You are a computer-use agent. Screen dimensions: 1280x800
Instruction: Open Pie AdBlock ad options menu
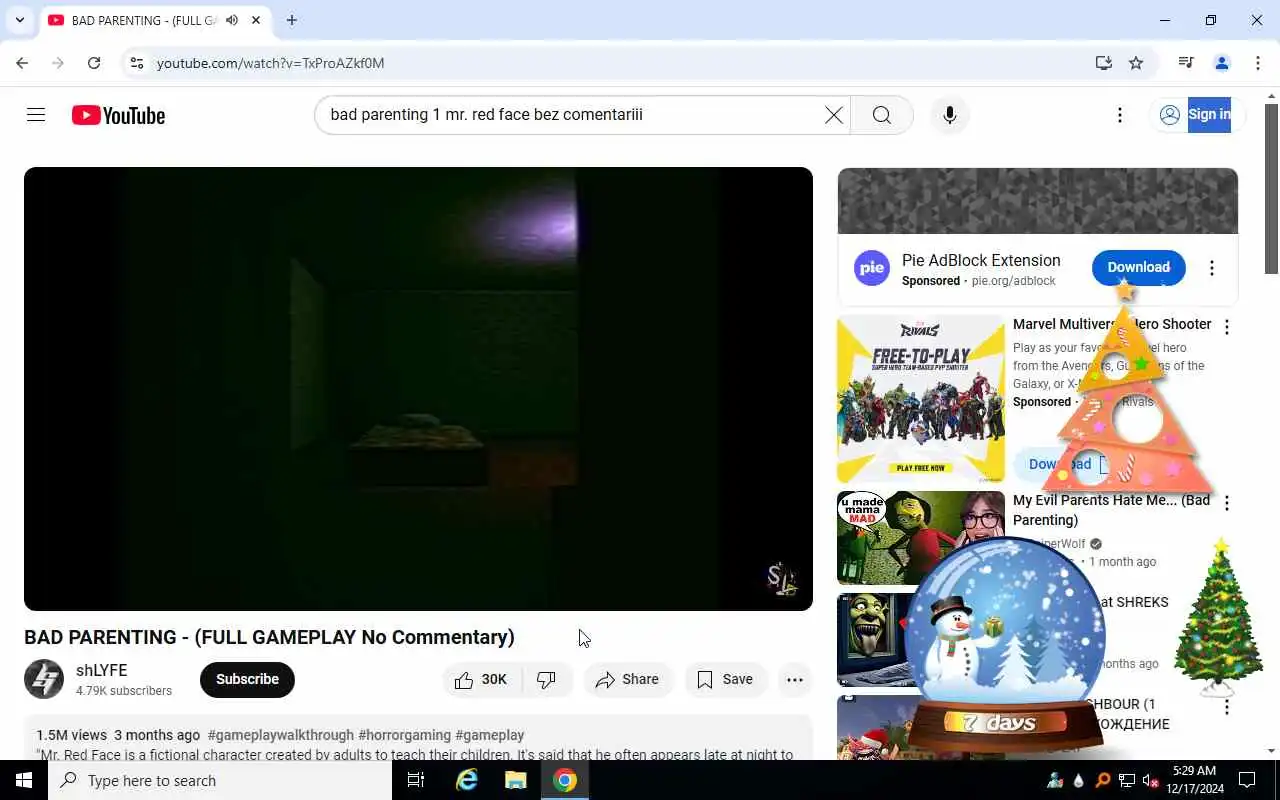tap(1211, 268)
